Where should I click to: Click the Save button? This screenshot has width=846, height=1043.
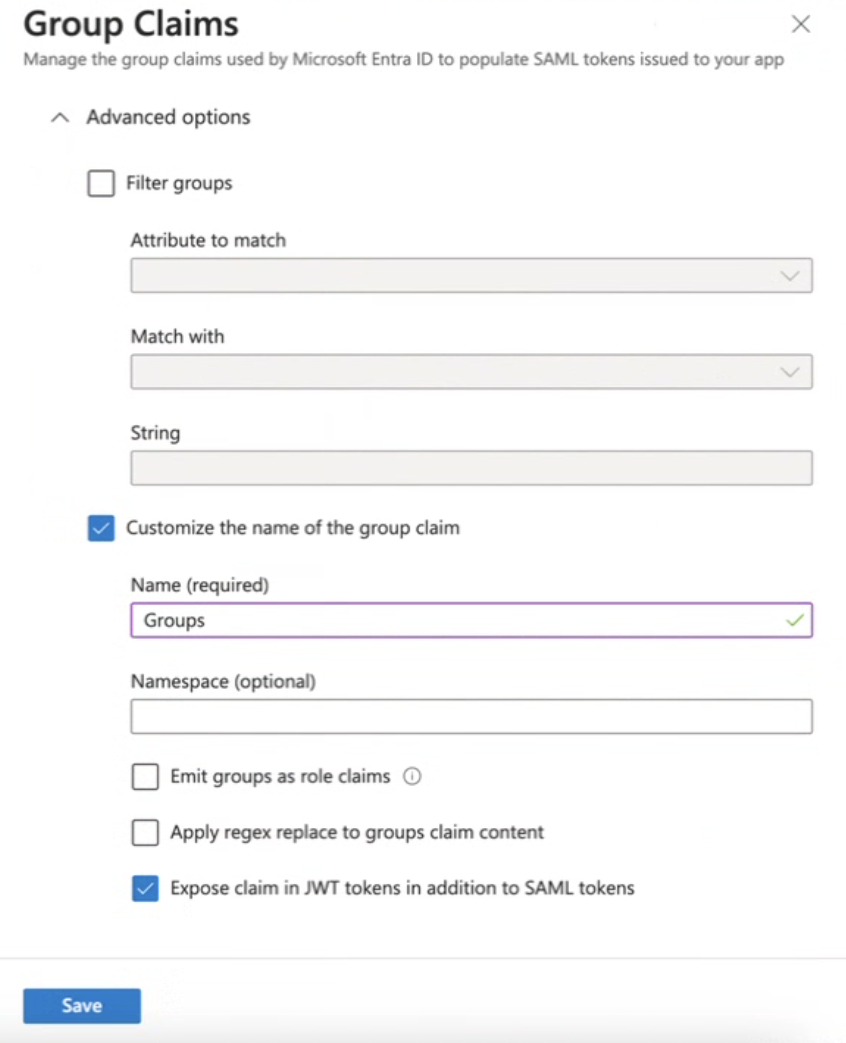point(82,1006)
